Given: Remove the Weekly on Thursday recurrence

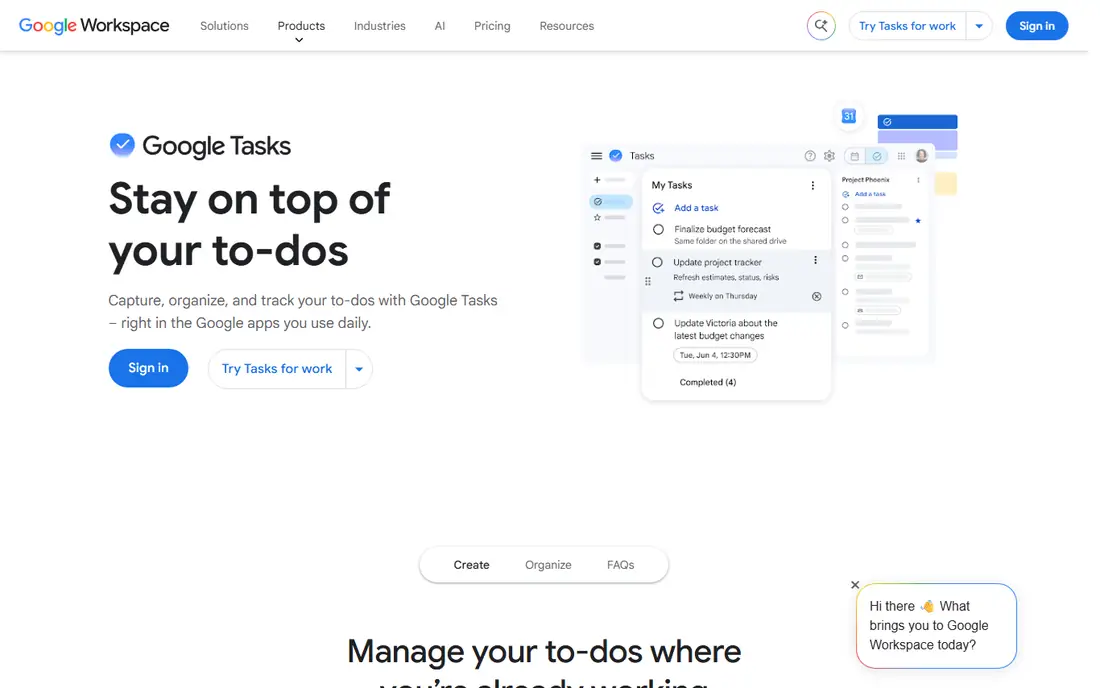Looking at the screenshot, I should (817, 296).
